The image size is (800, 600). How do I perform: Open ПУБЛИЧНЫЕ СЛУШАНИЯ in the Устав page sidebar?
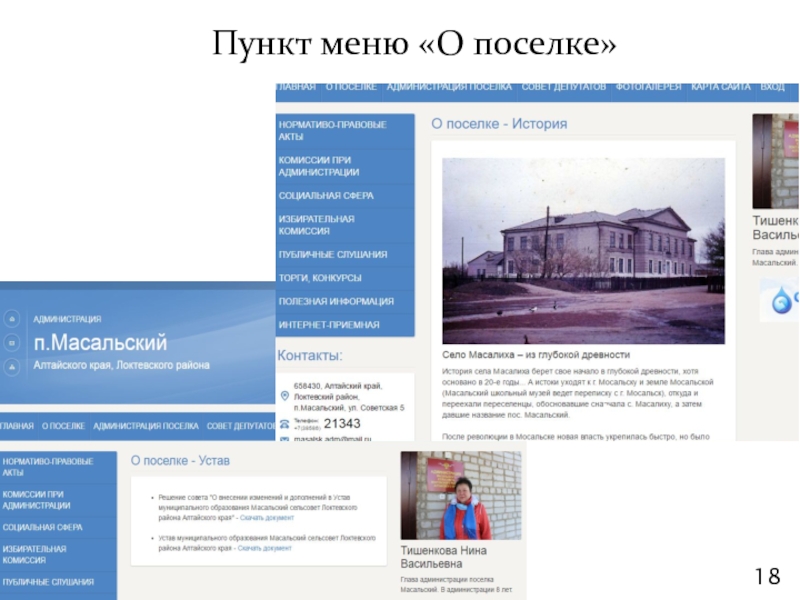coord(58,582)
